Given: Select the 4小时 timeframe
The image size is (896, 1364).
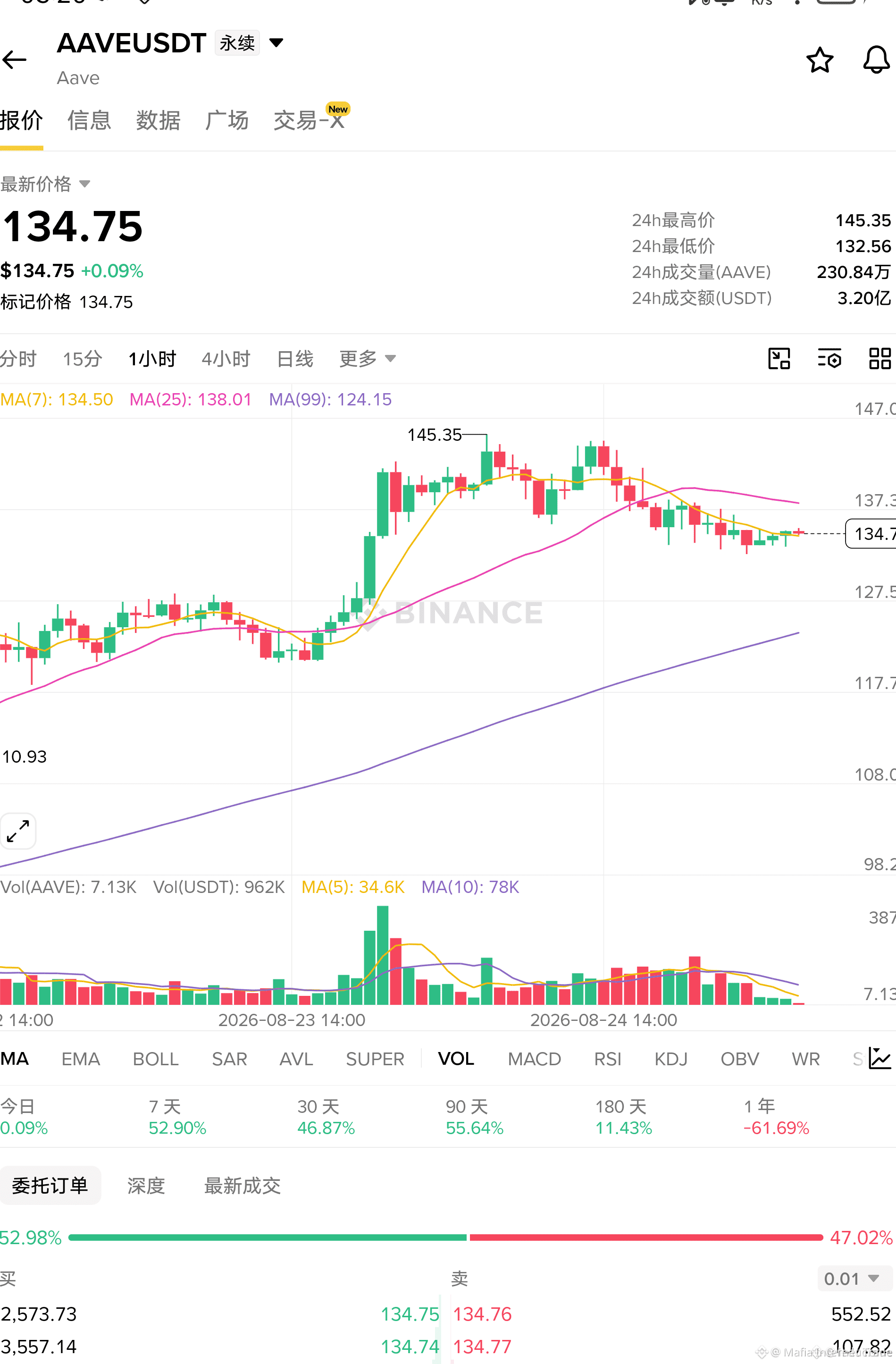Looking at the screenshot, I should click(226, 359).
